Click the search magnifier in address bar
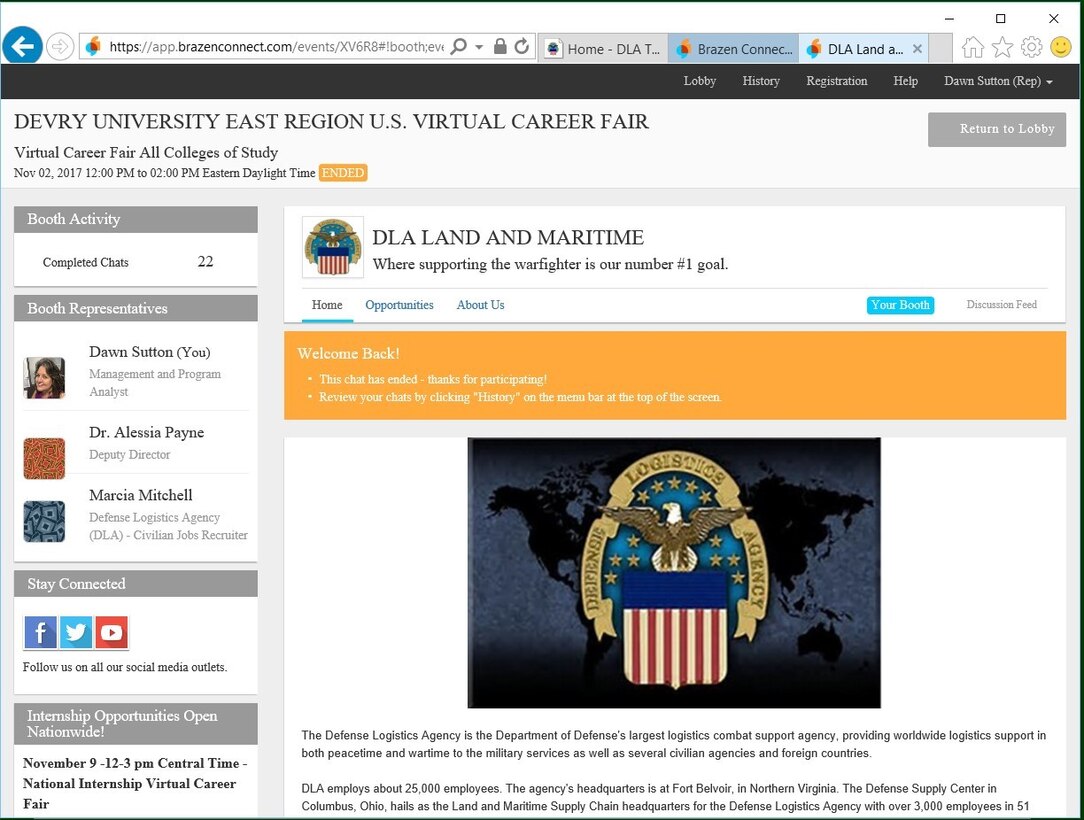Screen dimensions: 1084x820 tap(458, 46)
